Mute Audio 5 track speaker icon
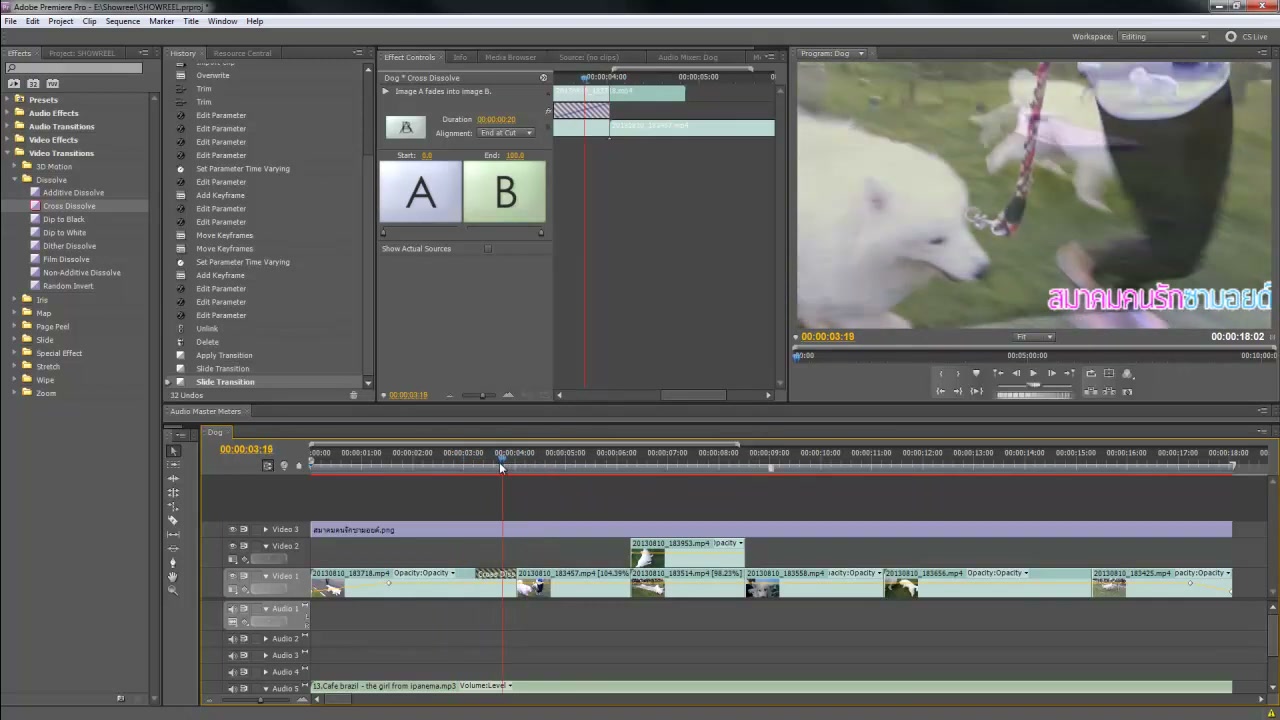 232,688
